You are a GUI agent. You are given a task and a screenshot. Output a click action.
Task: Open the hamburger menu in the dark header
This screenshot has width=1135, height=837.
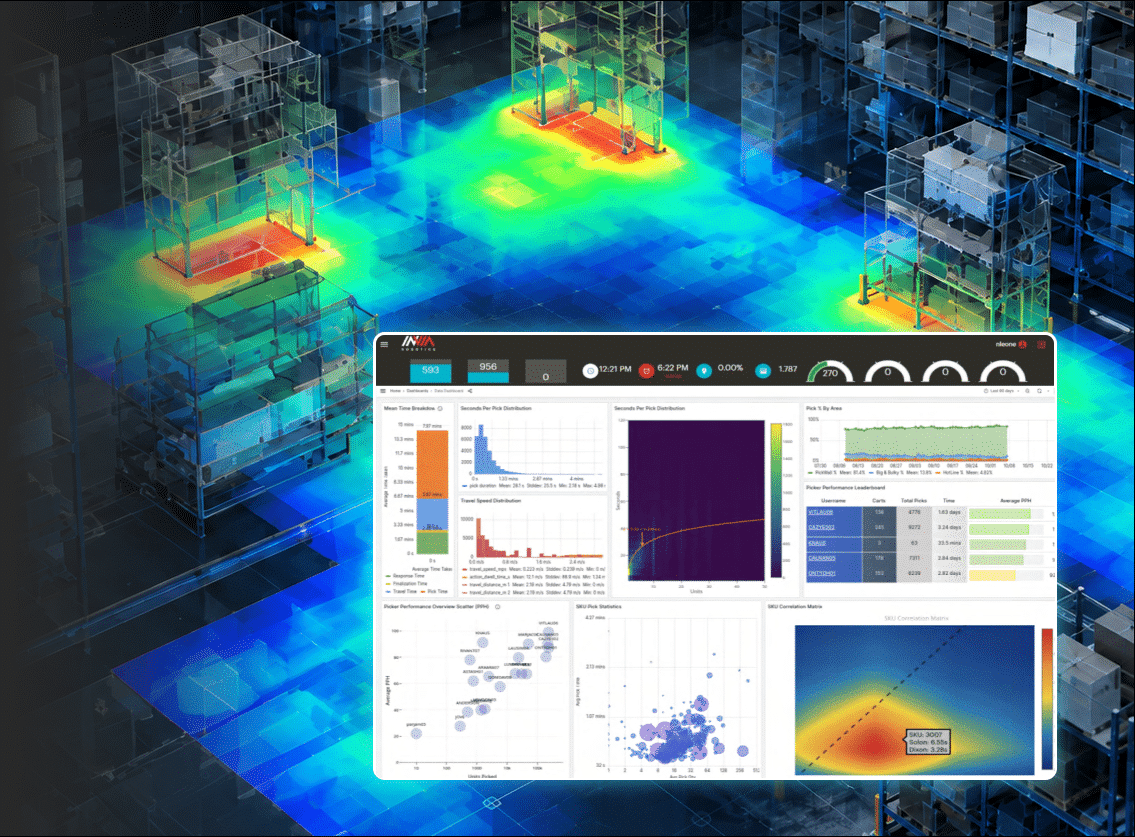point(384,344)
